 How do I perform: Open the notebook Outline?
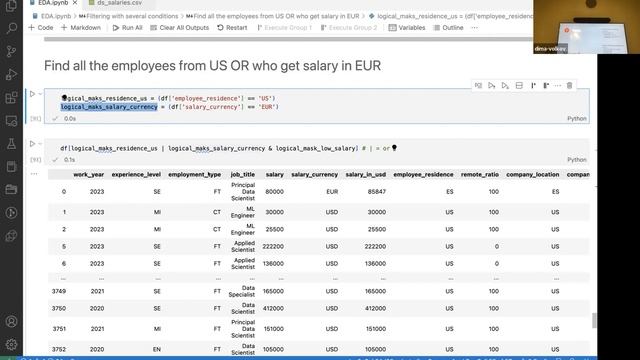[x=449, y=28]
